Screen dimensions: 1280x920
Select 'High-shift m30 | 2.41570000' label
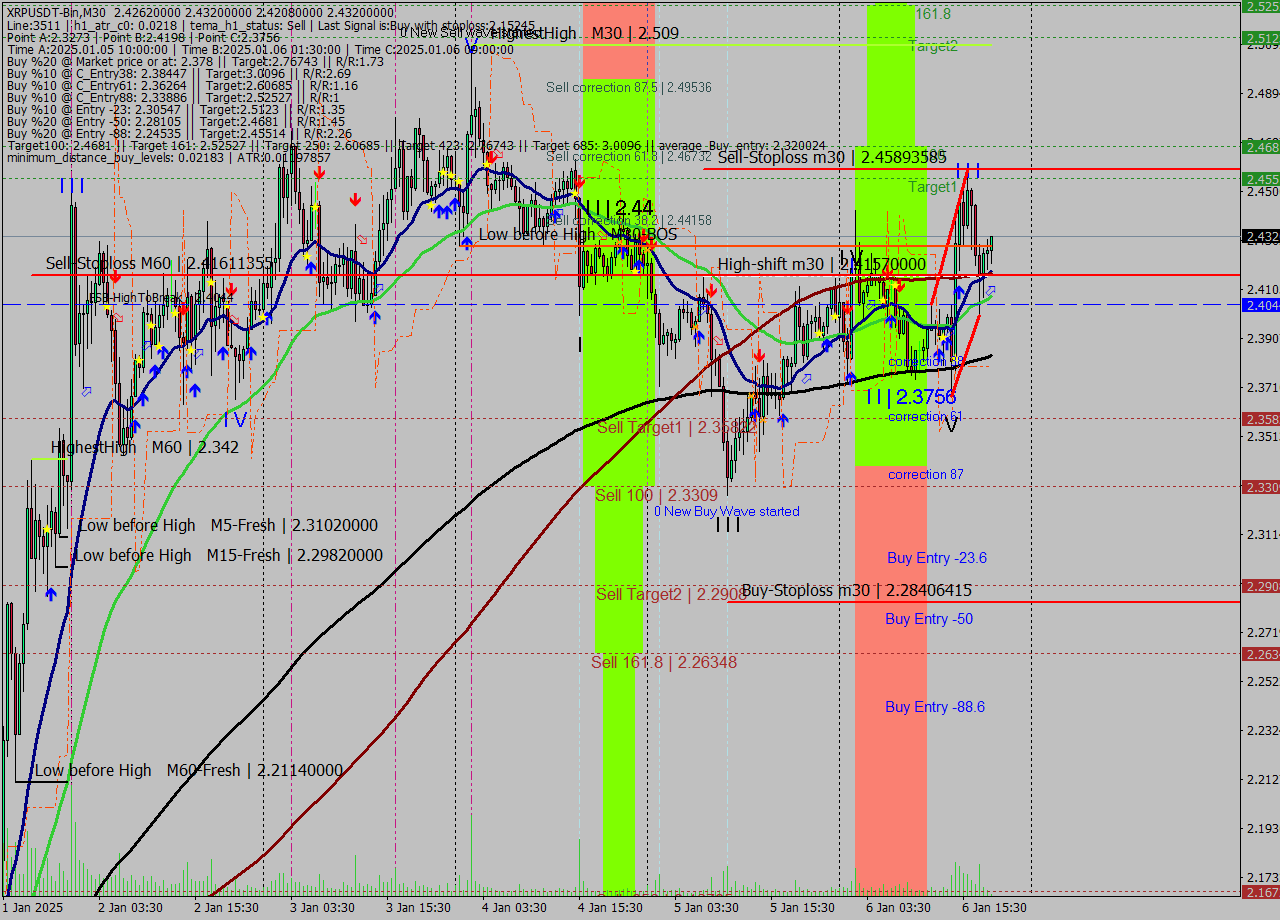(822, 264)
